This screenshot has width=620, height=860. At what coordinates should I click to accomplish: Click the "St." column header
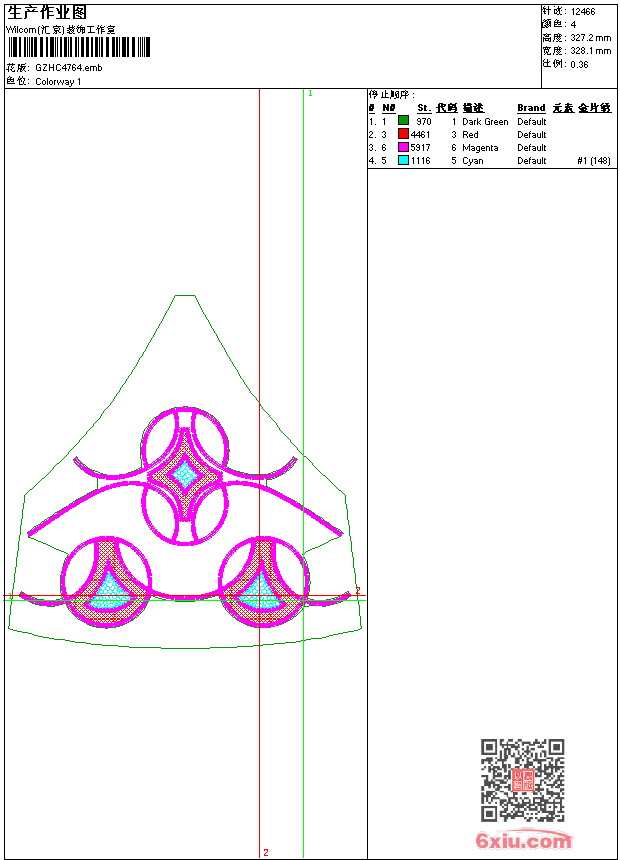point(424,108)
